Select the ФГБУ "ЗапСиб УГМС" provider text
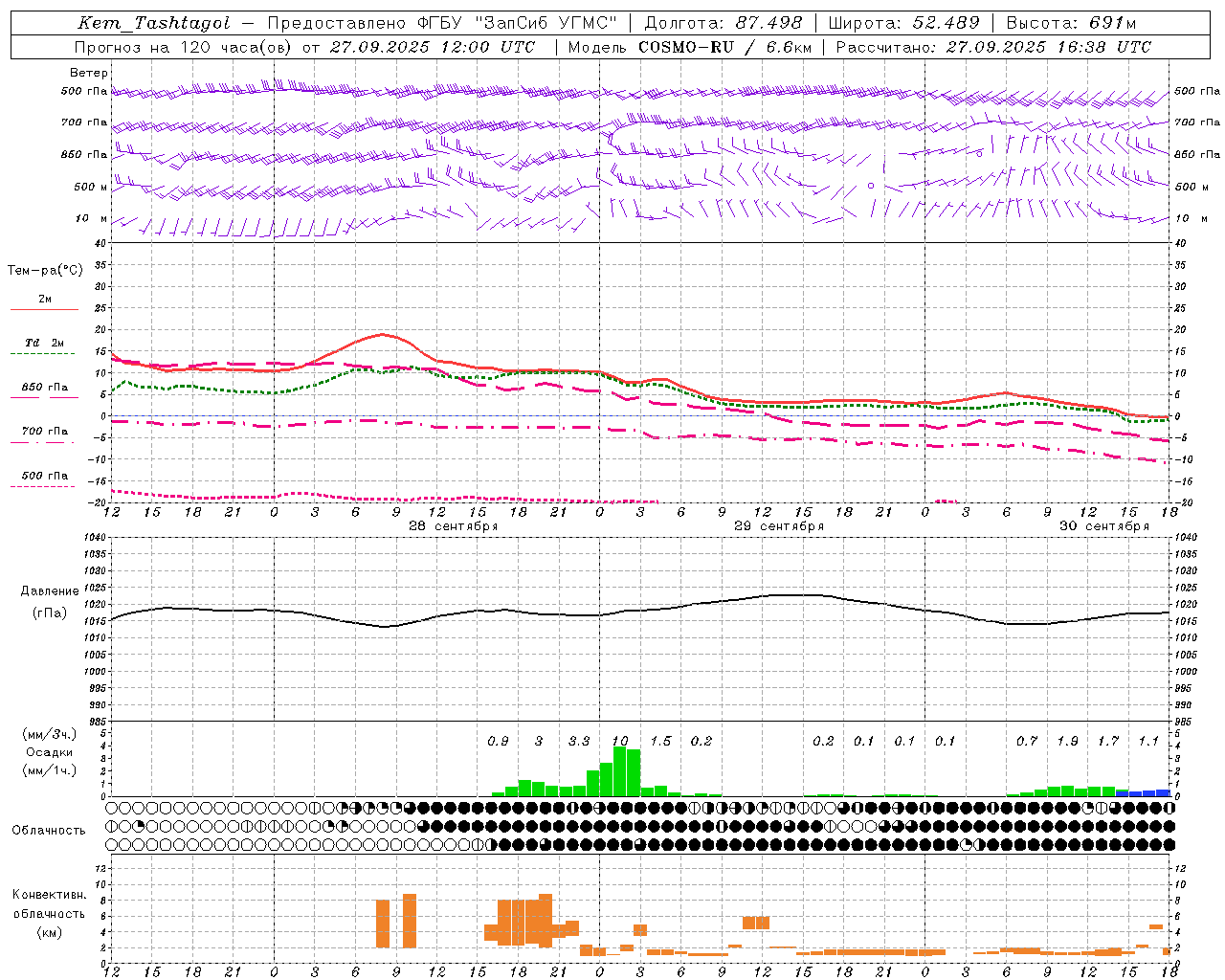This screenshot has height=980, width=1225. pyautogui.click(x=518, y=23)
